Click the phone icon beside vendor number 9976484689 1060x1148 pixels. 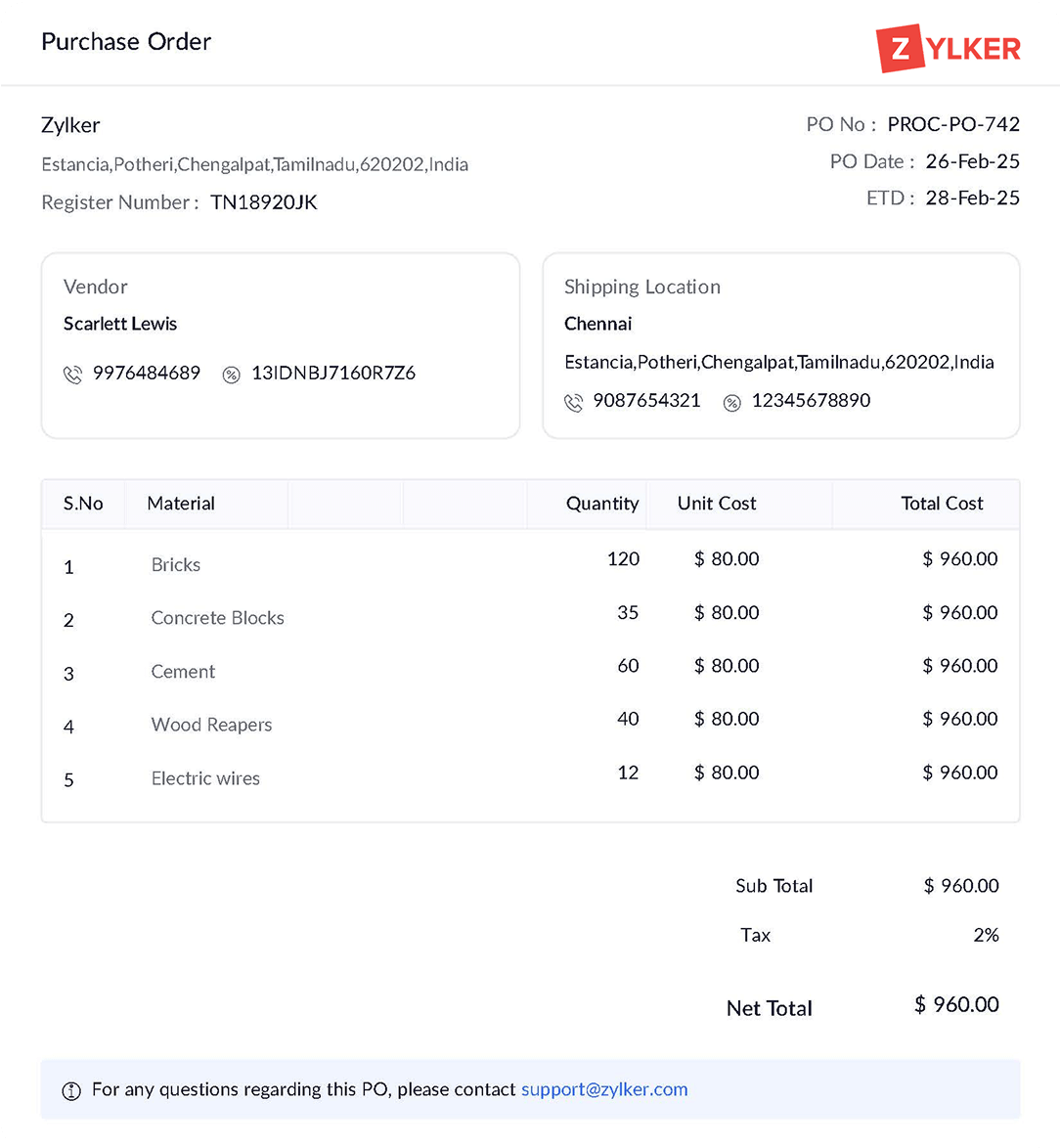[73, 374]
